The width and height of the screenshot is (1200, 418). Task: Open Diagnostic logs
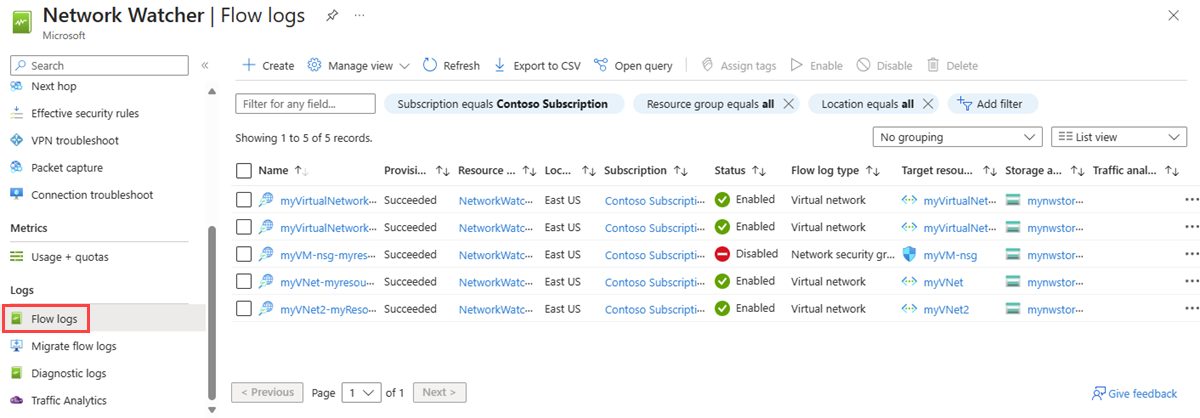pyautogui.click(x=69, y=373)
